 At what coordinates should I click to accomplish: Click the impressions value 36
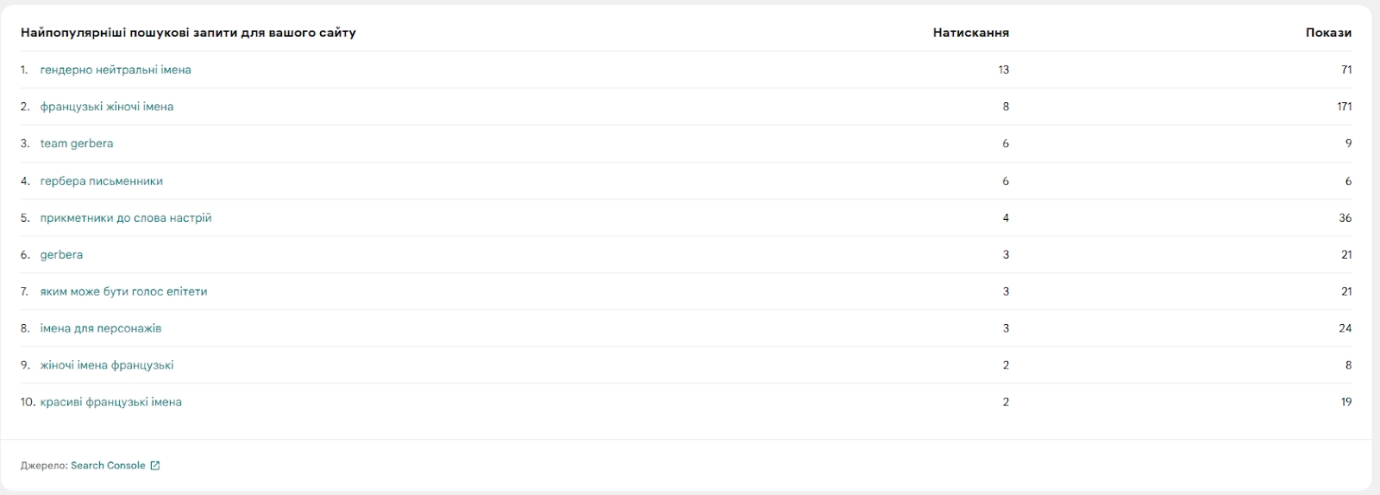tap(1346, 218)
